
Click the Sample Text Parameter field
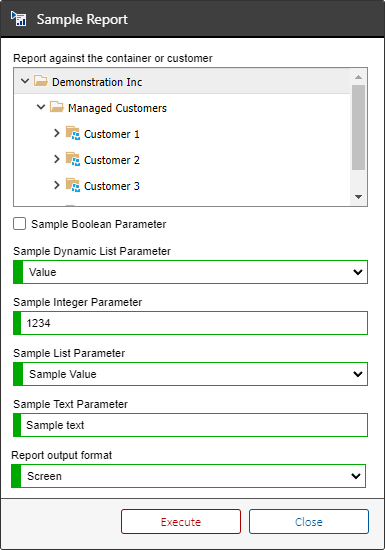tap(190, 425)
